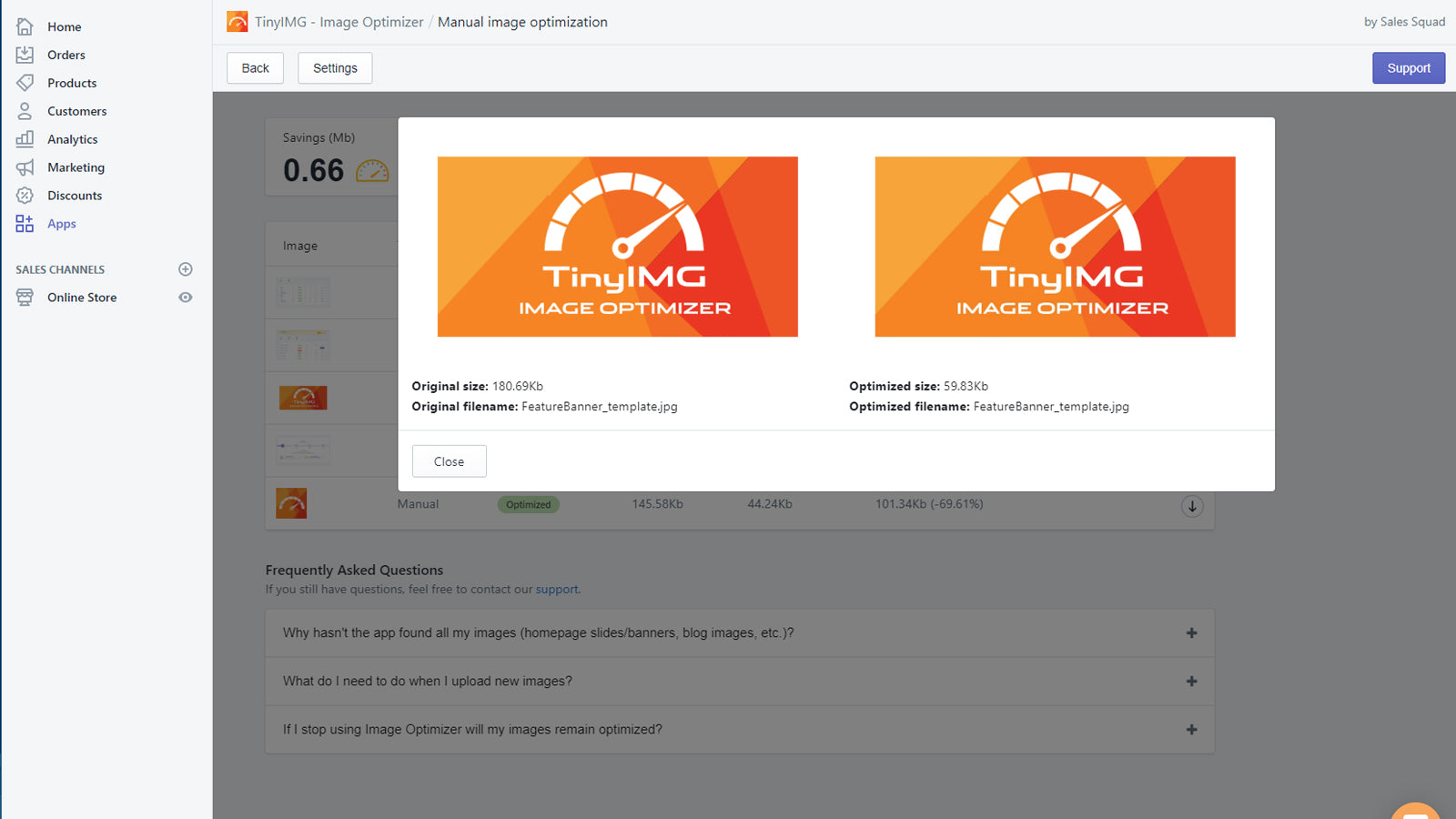Click the Back button
The height and width of the screenshot is (819, 1456).
256,68
